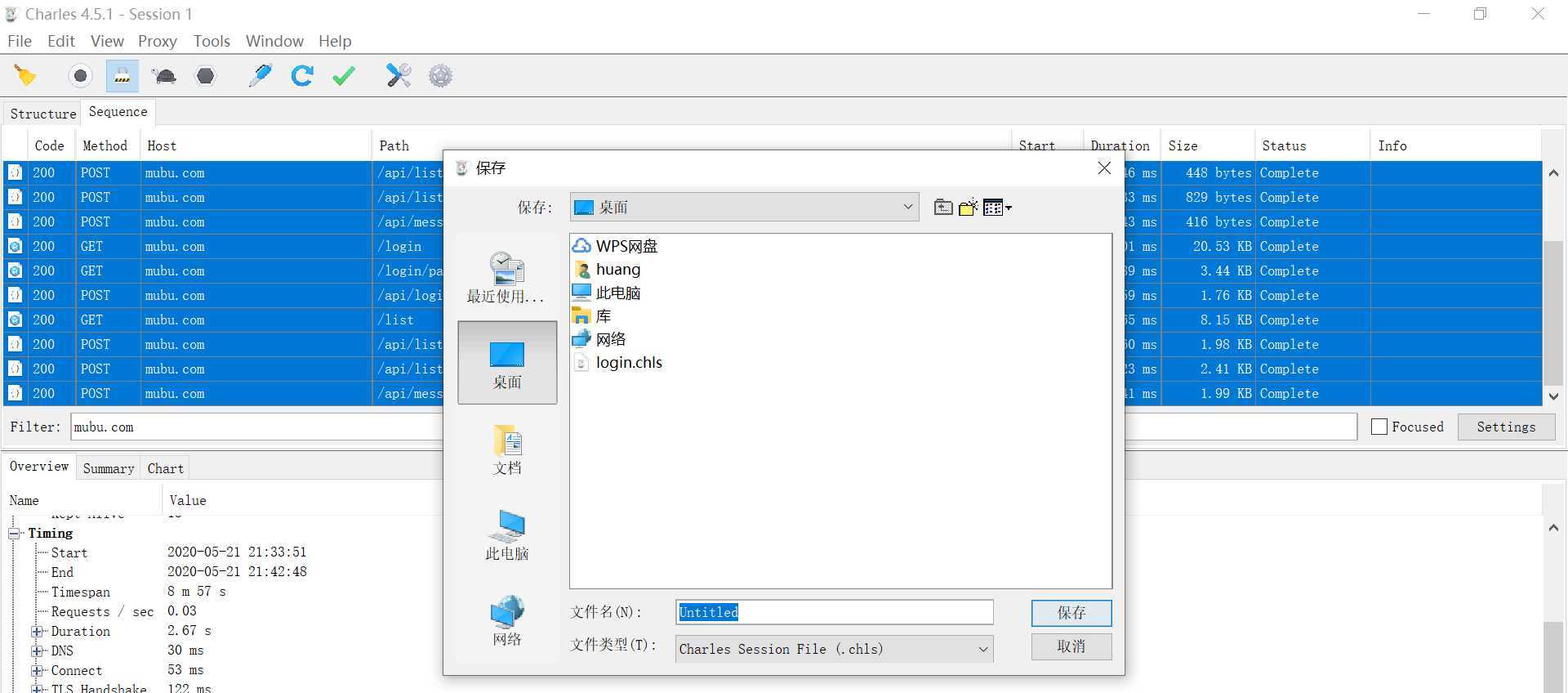Select the 库 library item
1568x693 pixels.
tap(592, 315)
